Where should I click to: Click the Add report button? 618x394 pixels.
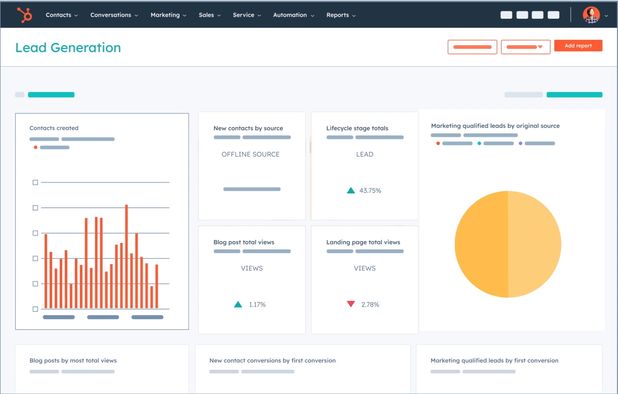click(578, 46)
